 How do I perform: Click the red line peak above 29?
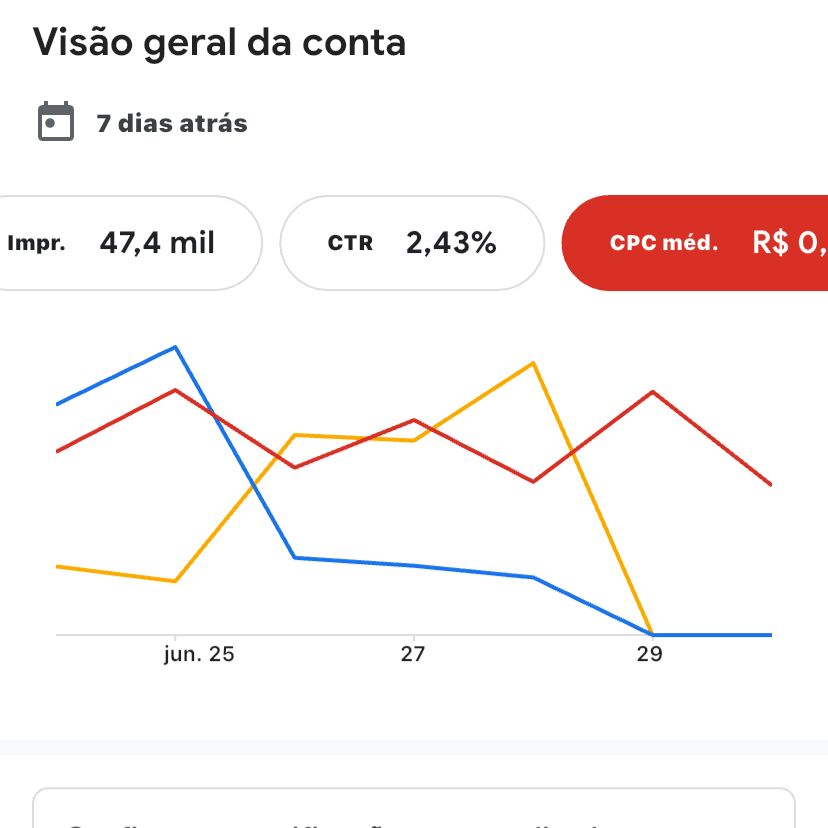click(652, 391)
